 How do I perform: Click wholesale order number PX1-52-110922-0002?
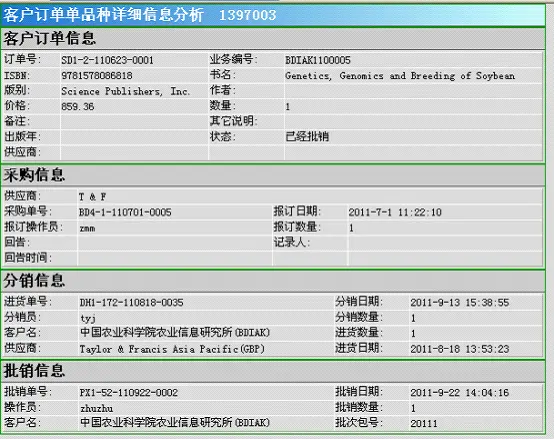pos(129,393)
